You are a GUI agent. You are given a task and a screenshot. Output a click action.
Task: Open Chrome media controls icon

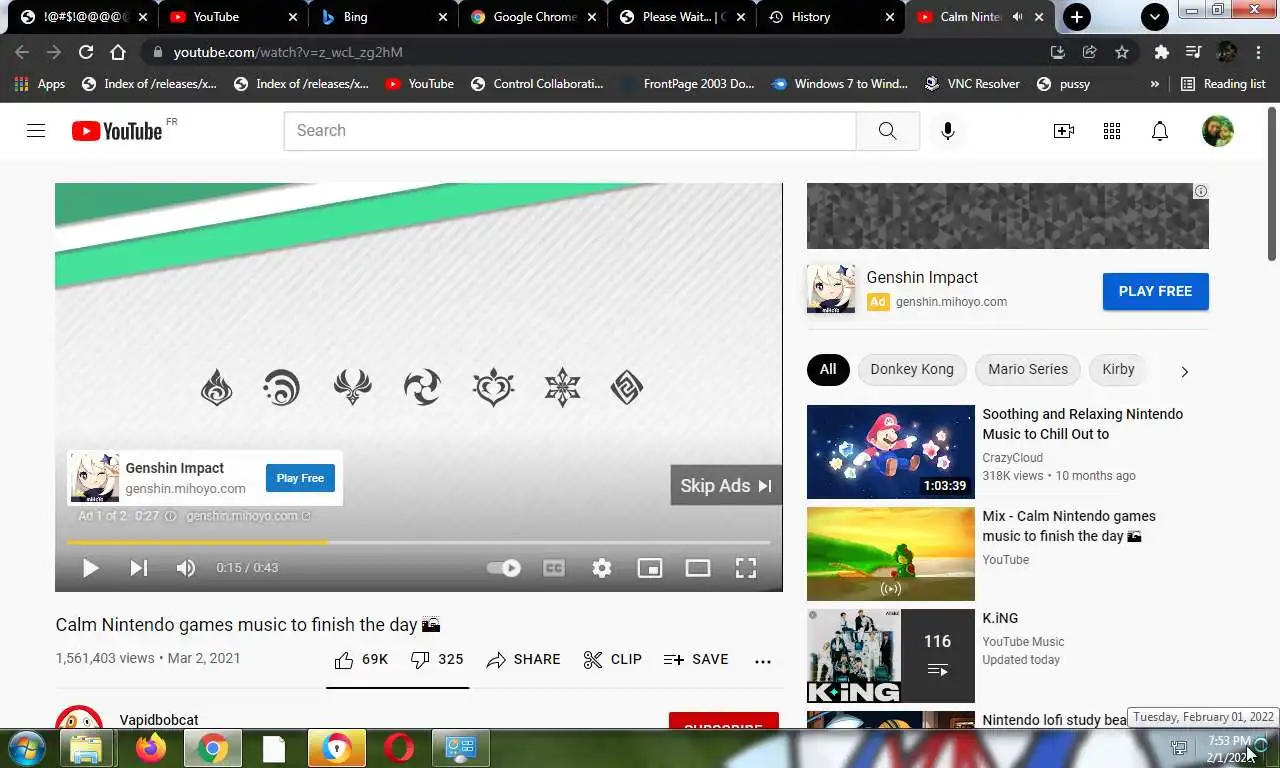point(1194,52)
